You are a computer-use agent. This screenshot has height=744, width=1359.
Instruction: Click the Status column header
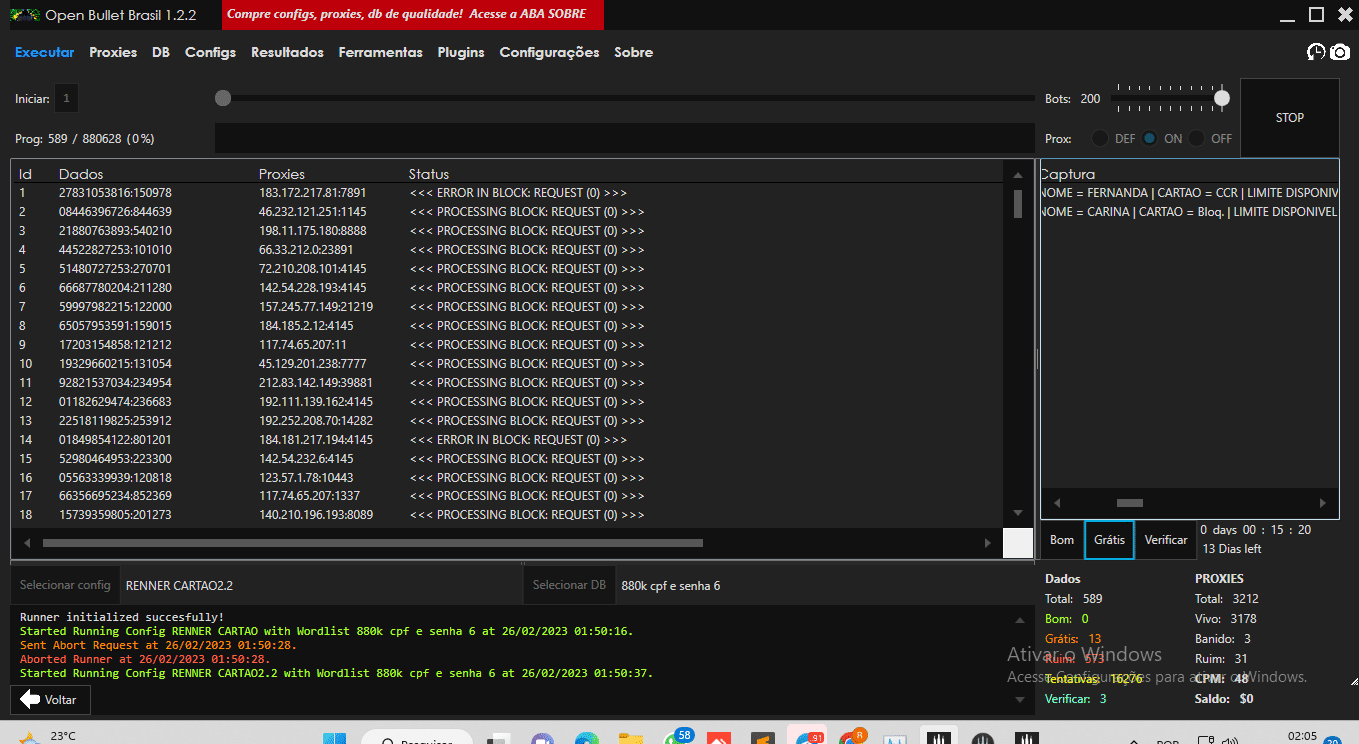click(429, 174)
